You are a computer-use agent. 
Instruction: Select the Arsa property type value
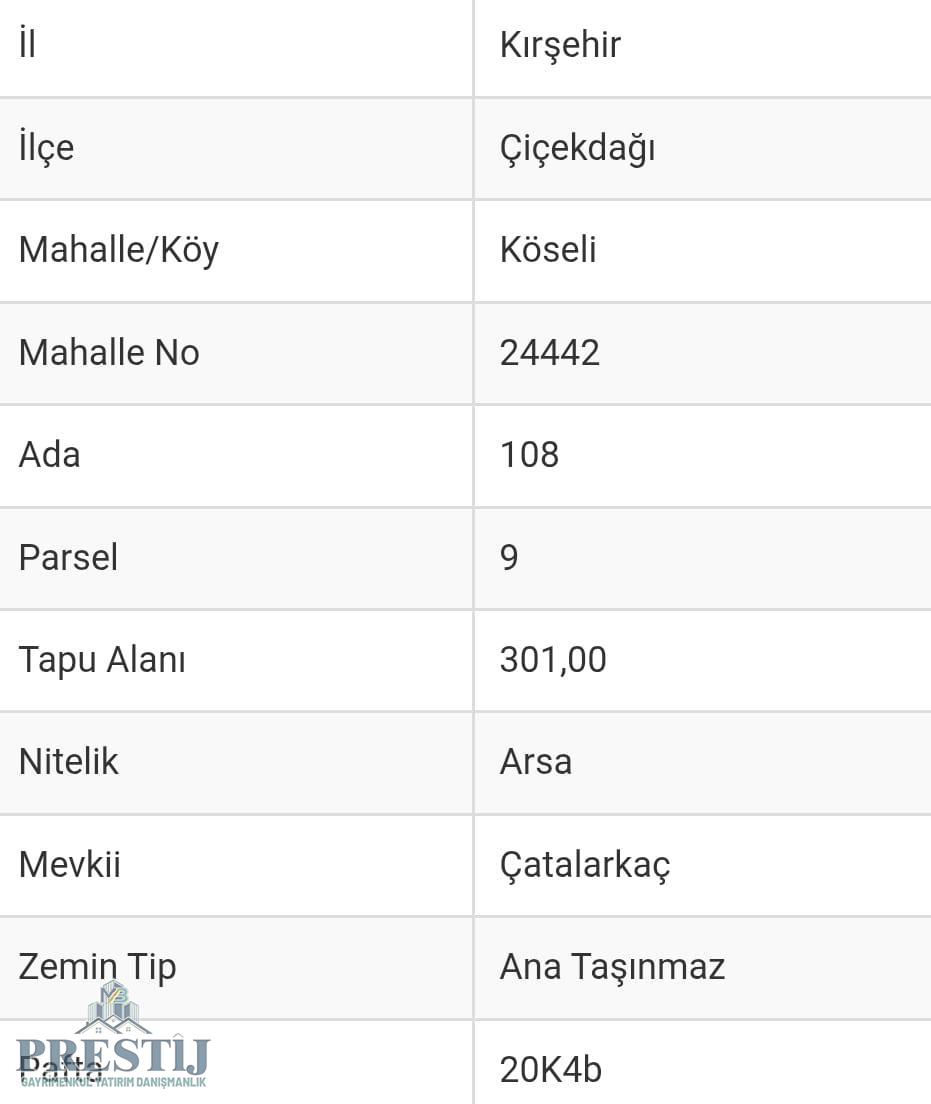pos(536,762)
